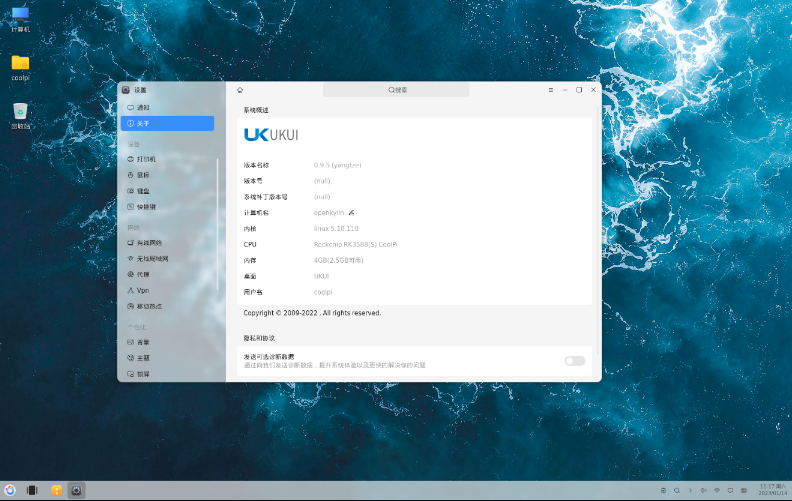Click the Settings gear in the taskbar

pos(76,490)
